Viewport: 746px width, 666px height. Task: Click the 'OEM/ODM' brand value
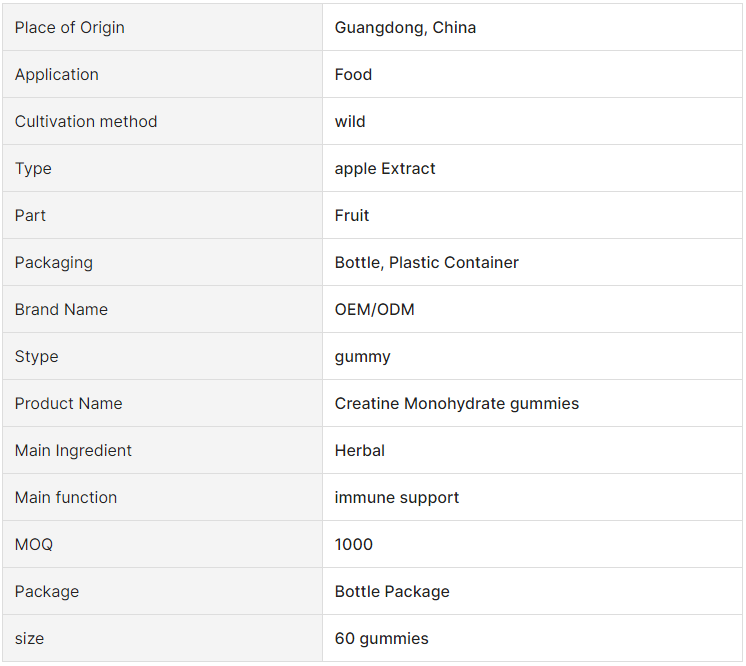tap(375, 310)
